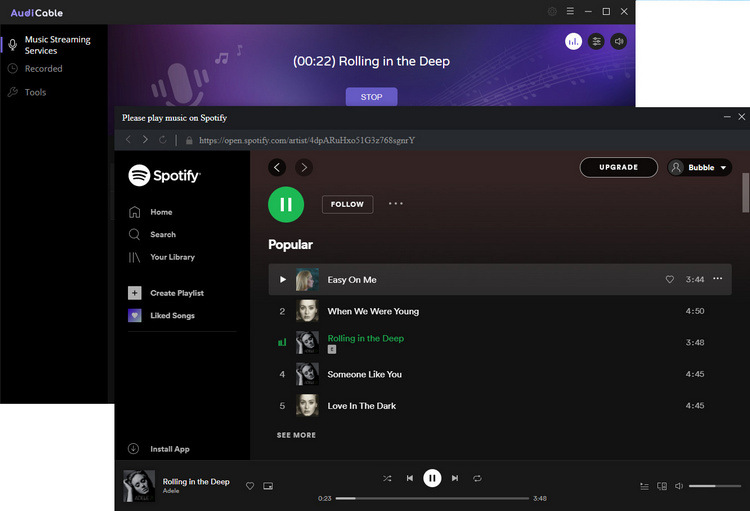The width and height of the screenshot is (750, 511).
Task: Click Easy On Me album thumbnail
Action: pyautogui.click(x=307, y=279)
